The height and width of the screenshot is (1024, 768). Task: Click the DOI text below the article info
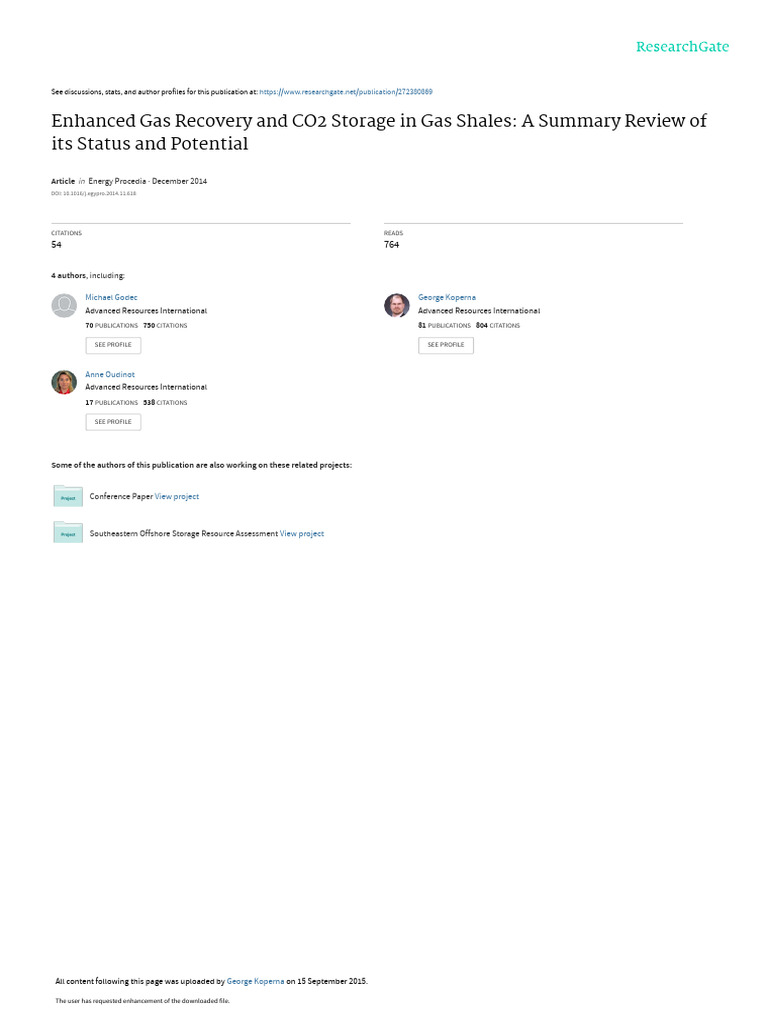(93, 193)
